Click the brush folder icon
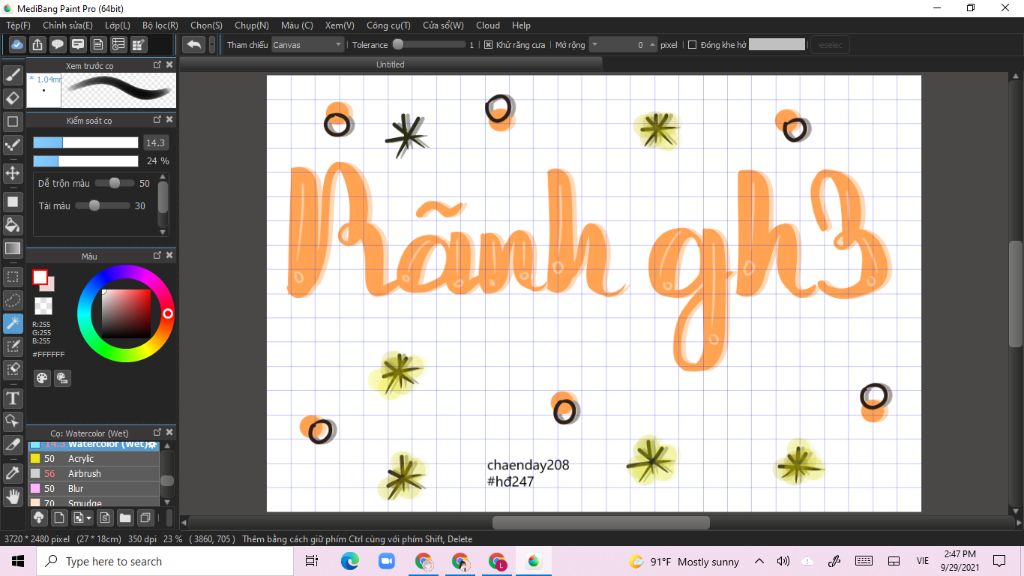This screenshot has width=1024, height=576. click(x=125, y=518)
